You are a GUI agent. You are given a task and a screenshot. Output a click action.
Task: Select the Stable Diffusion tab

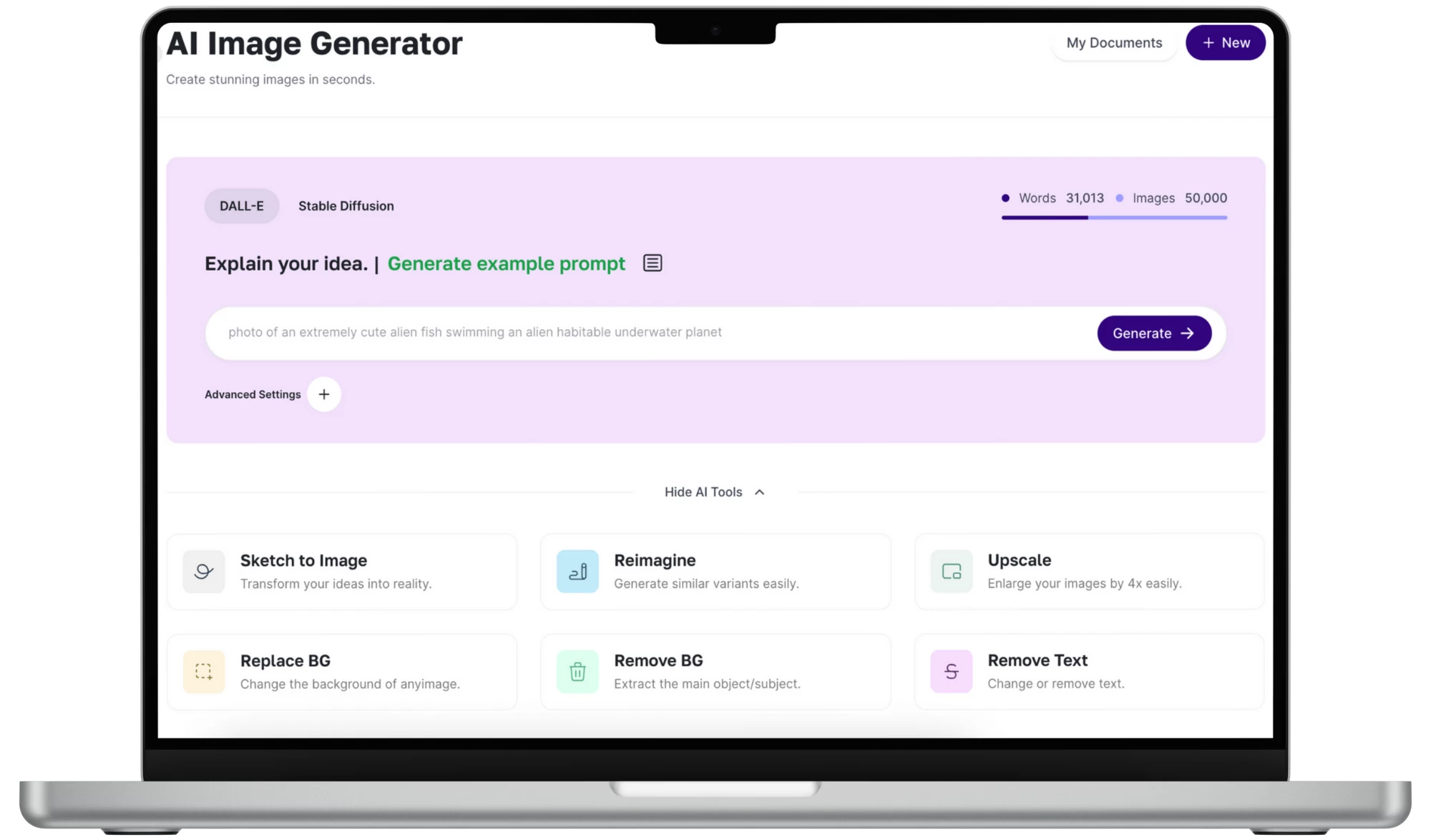346,205
